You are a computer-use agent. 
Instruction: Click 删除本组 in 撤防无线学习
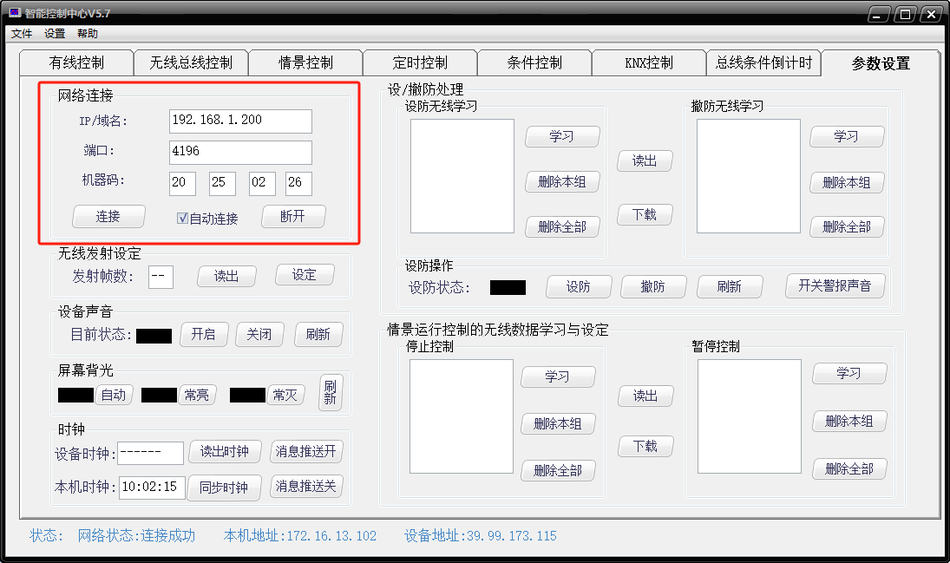tap(846, 182)
